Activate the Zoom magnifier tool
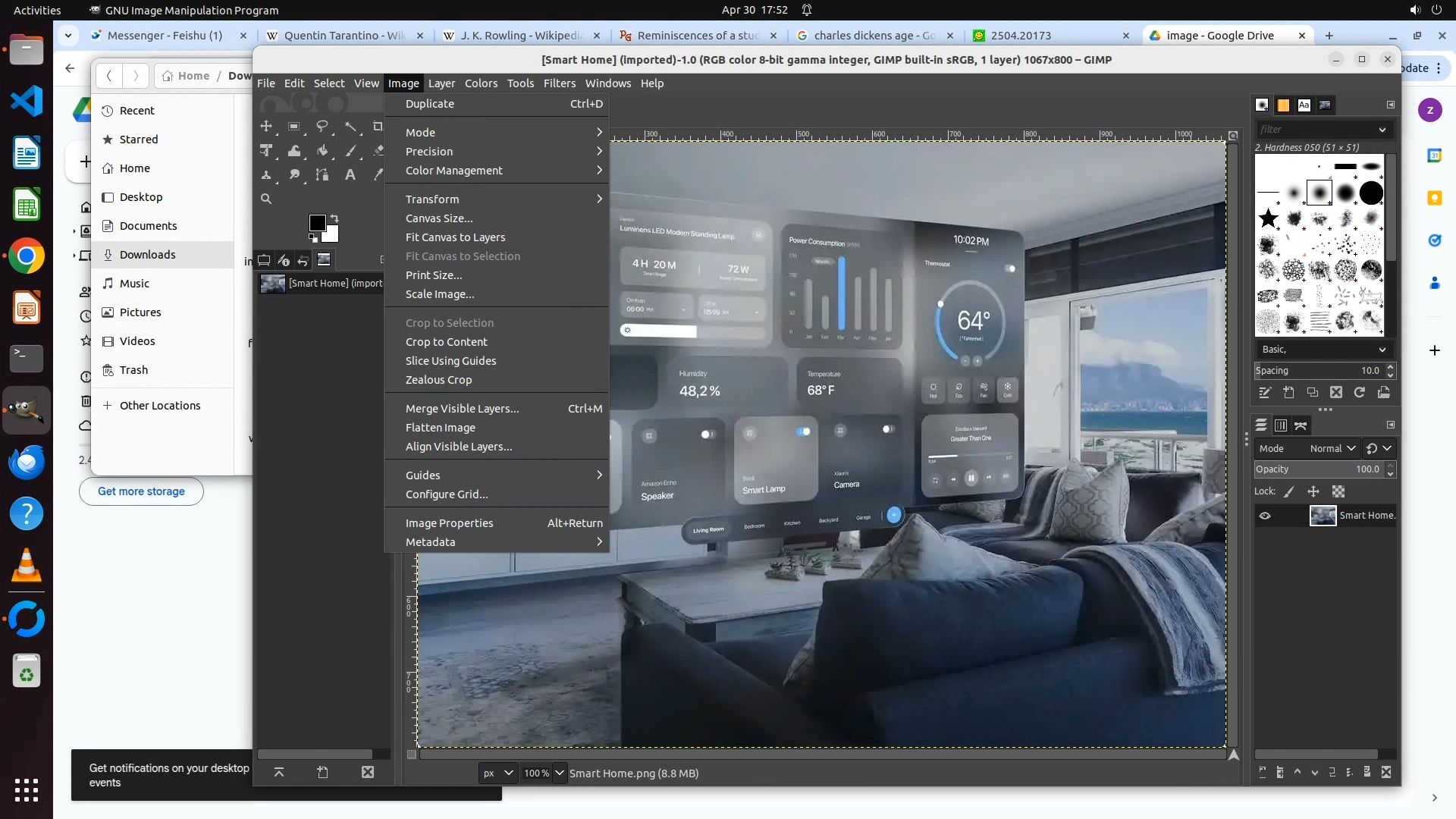Screen dimensions: 1456x819 (266, 199)
